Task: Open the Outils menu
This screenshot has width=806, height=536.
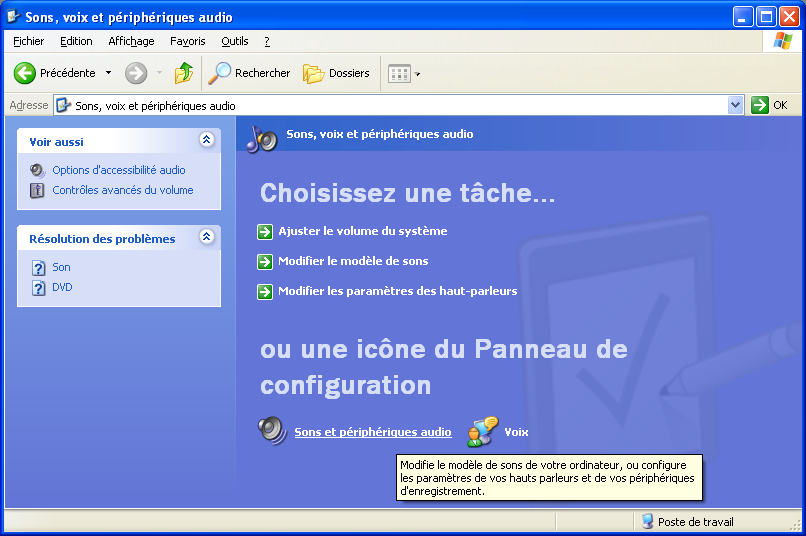Action: (x=235, y=41)
